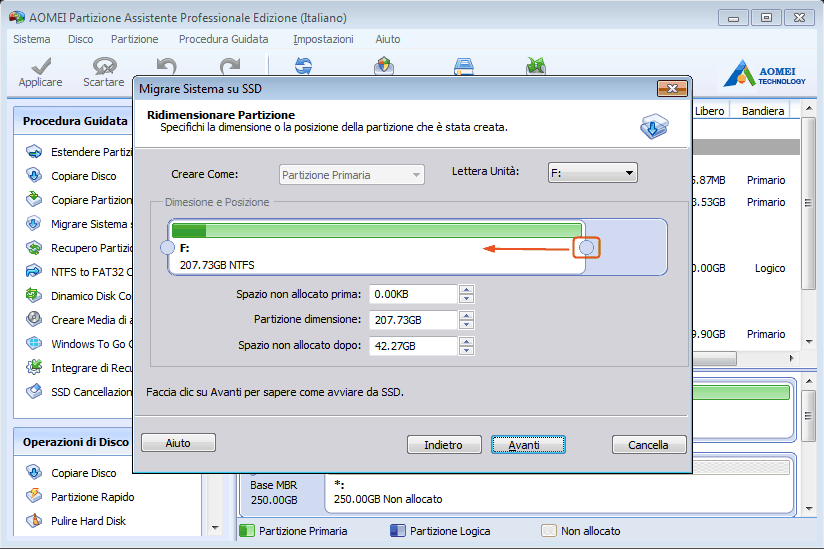Screen dimensions: 824x549
Task: Click the blue refresh arrows toolbar icon
Action: click(x=303, y=66)
